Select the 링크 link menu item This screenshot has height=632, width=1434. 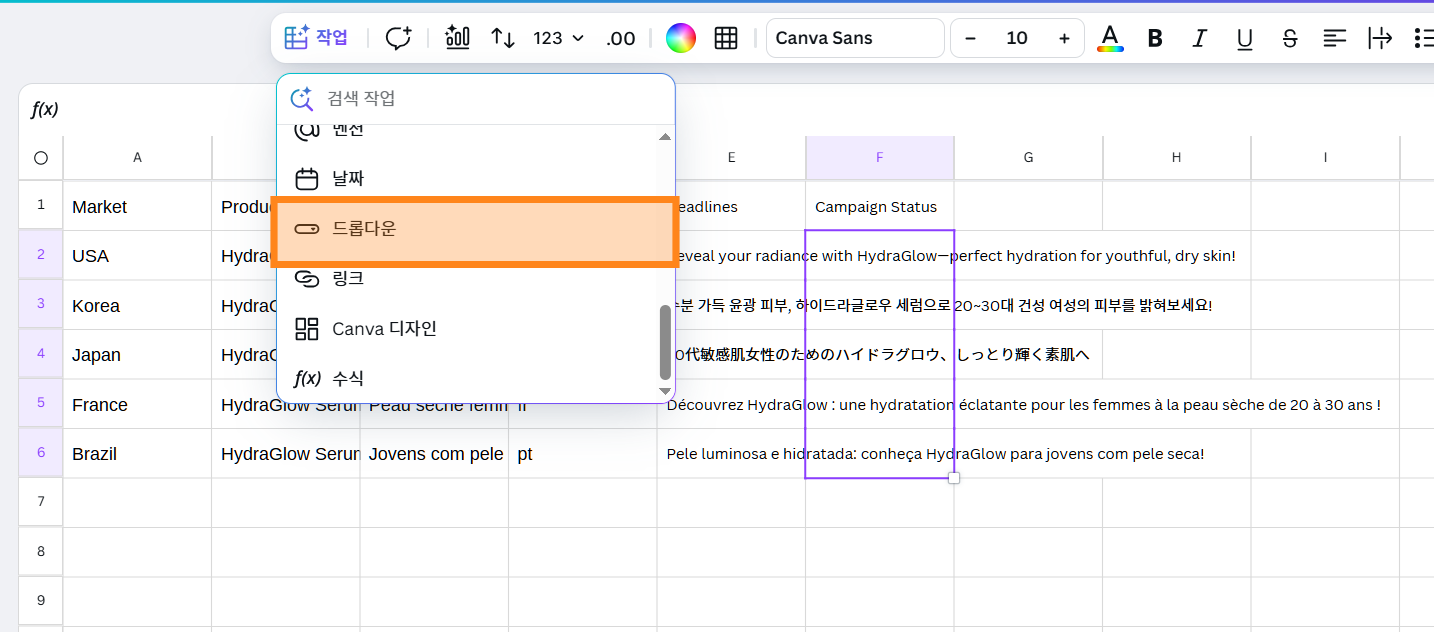pos(466,278)
